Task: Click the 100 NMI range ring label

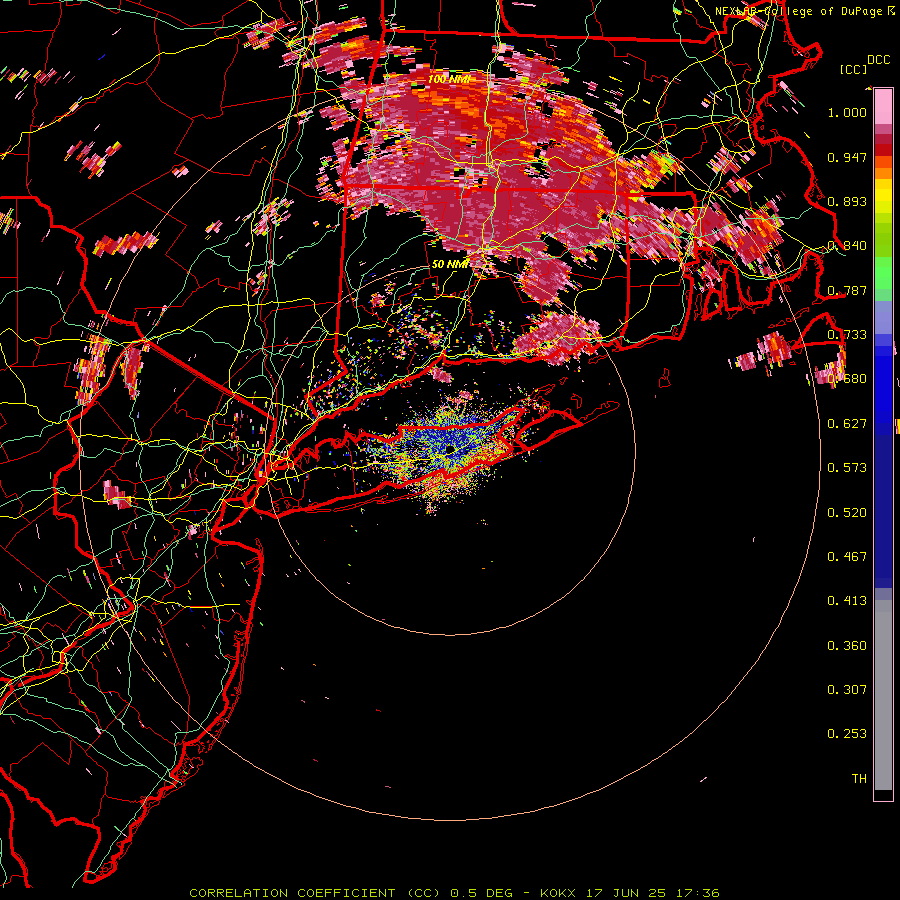Action: 449,79
